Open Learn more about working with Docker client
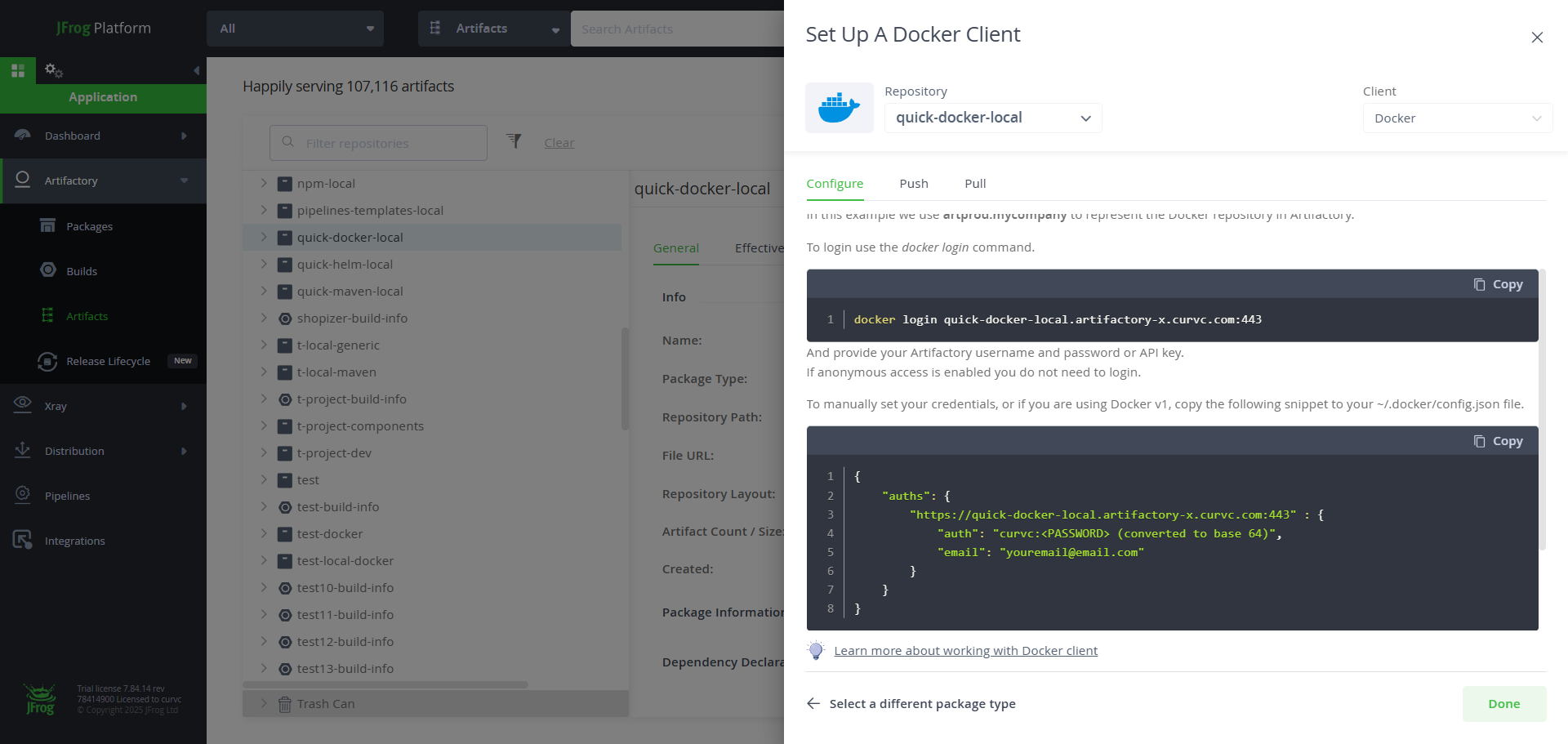 pyautogui.click(x=965, y=651)
